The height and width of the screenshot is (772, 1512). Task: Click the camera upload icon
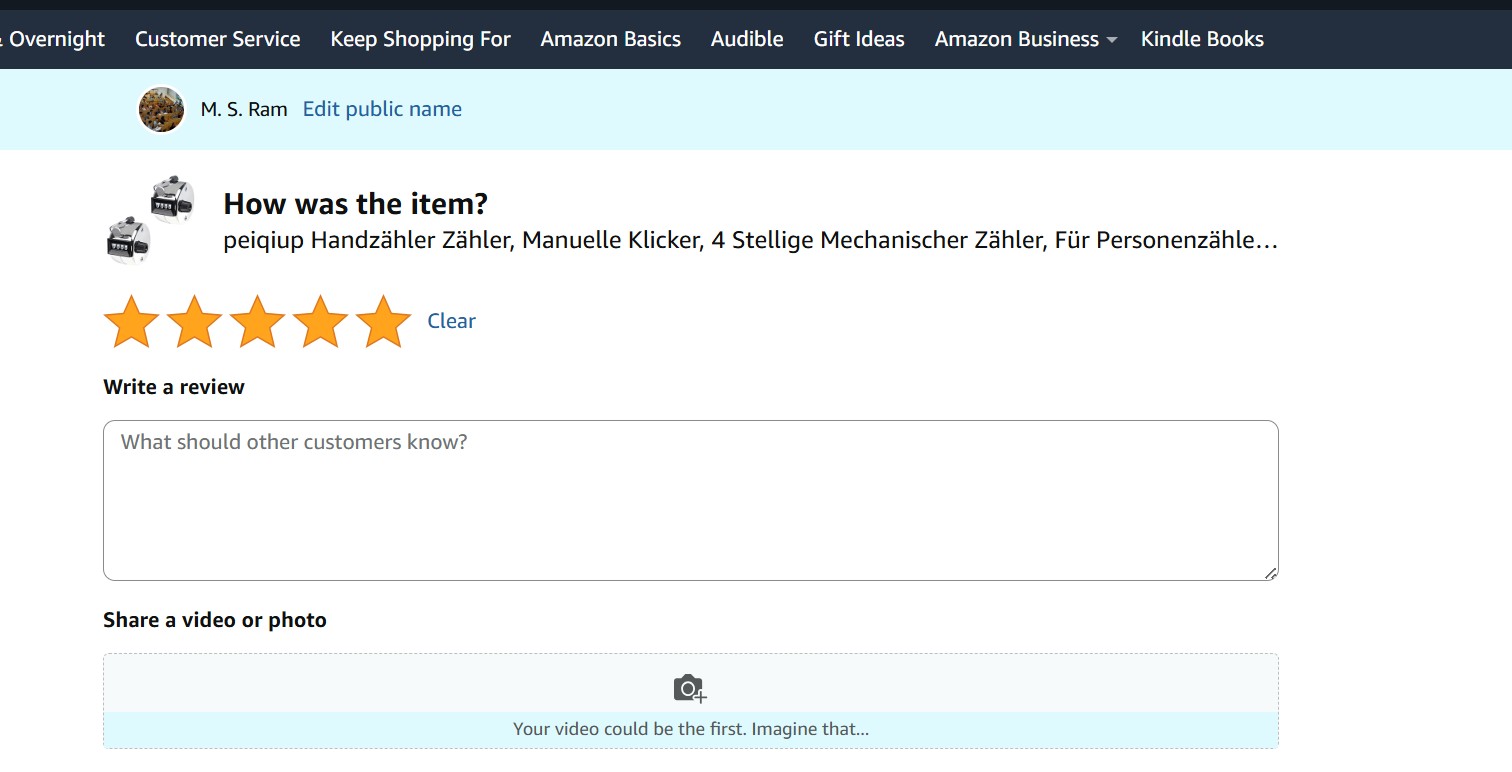[x=690, y=689]
